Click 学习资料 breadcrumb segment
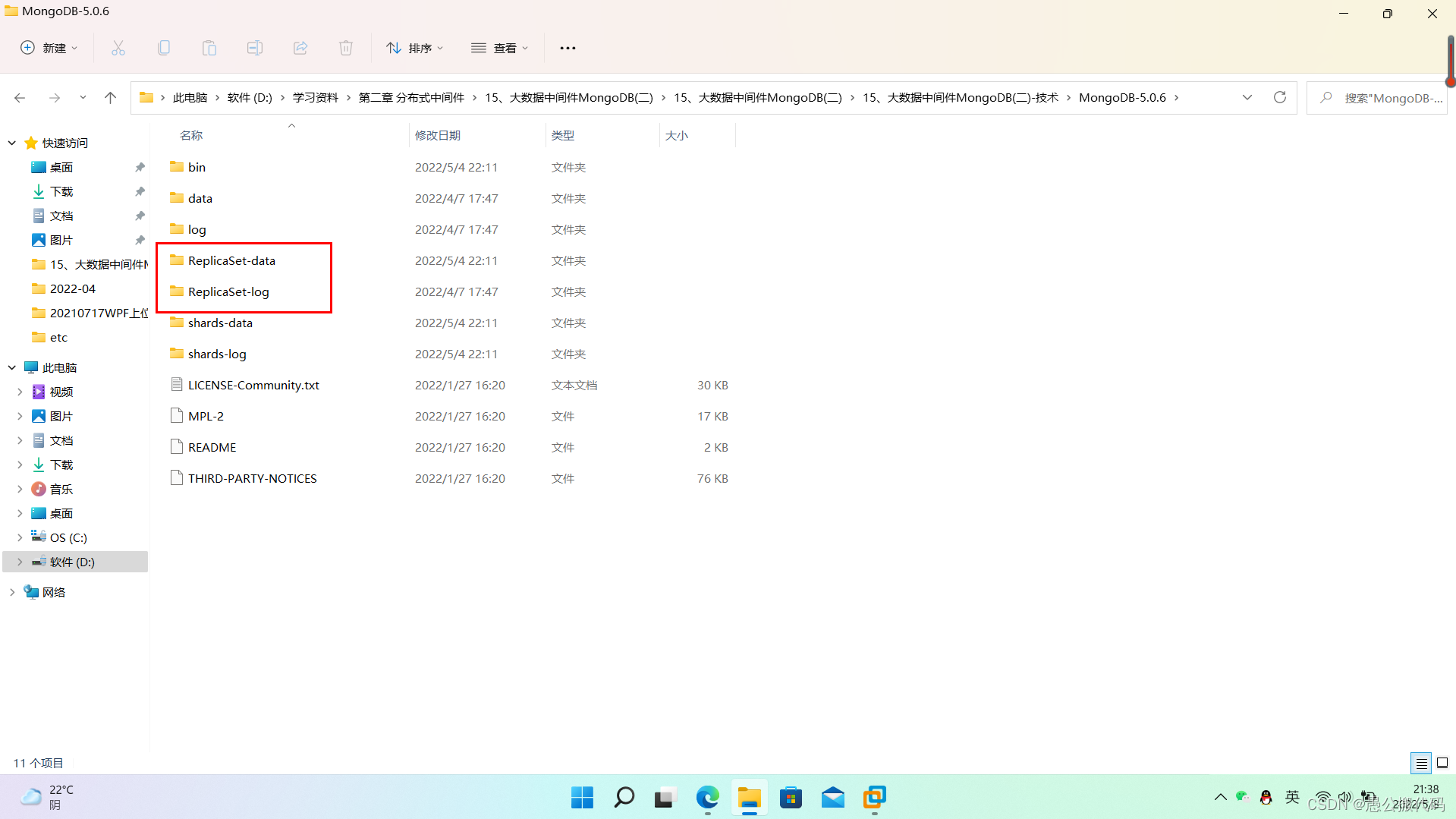The height and width of the screenshot is (819, 1456). click(316, 98)
